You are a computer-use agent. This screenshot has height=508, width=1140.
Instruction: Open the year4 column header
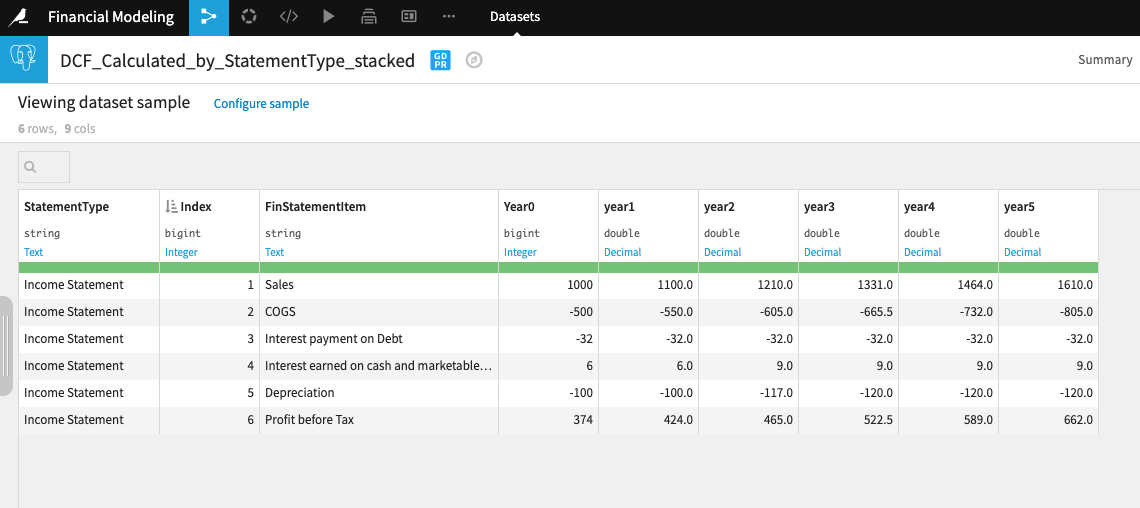tap(919, 206)
